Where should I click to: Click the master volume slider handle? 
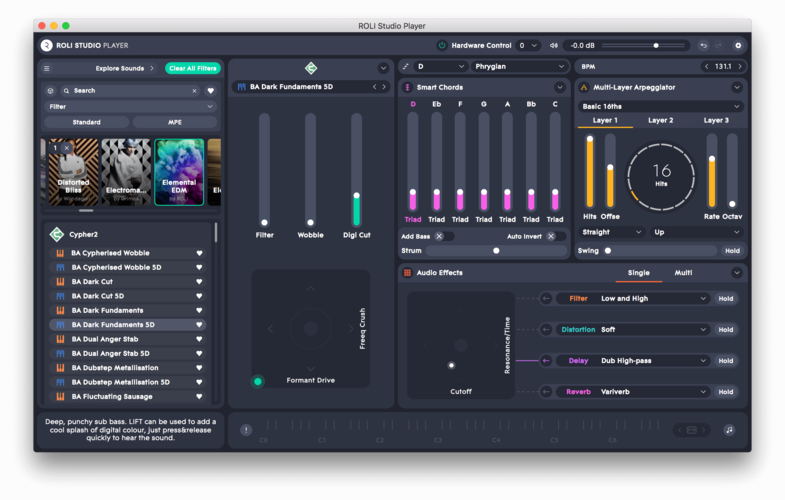(656, 46)
